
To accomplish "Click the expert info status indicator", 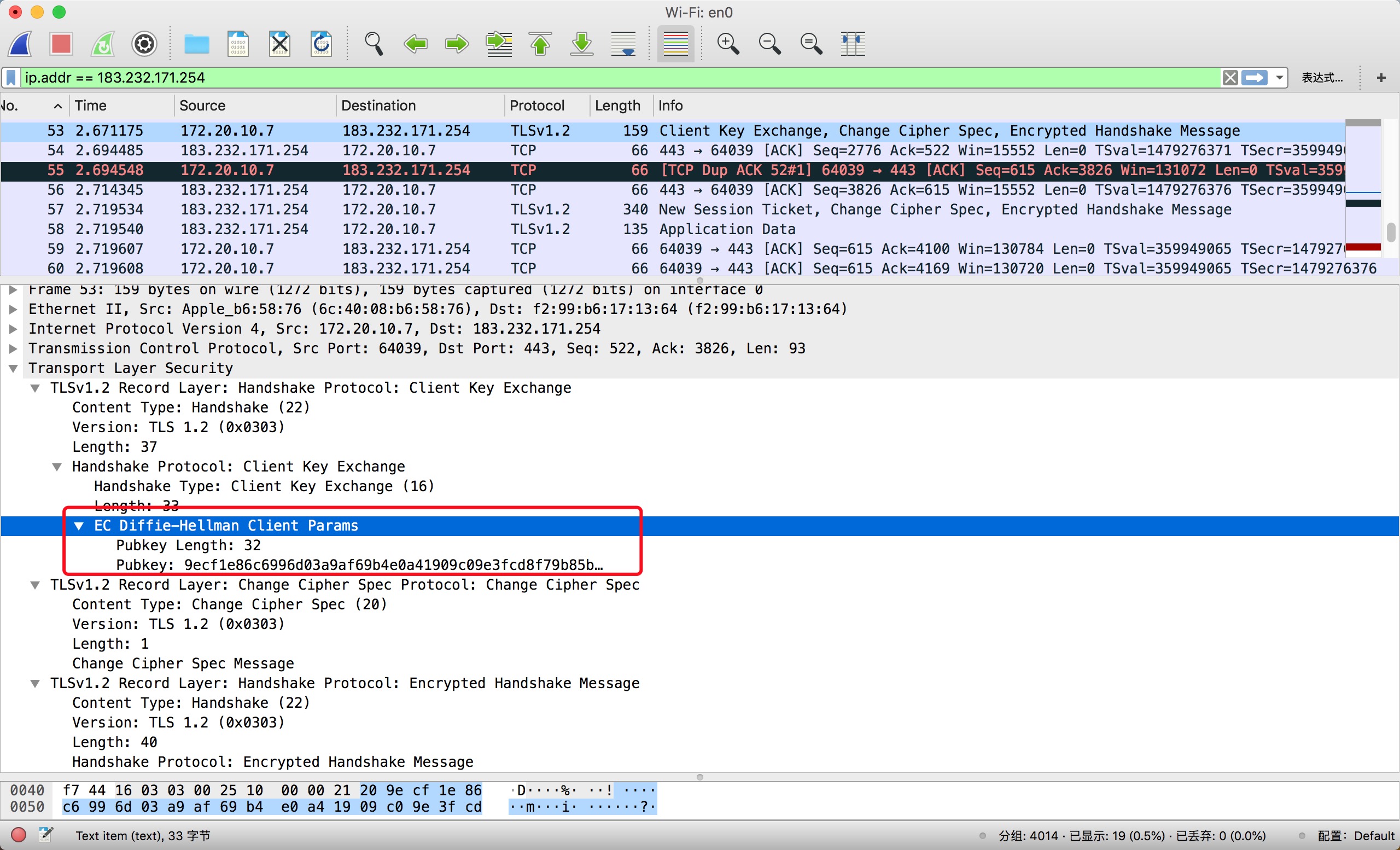I will 19,835.
